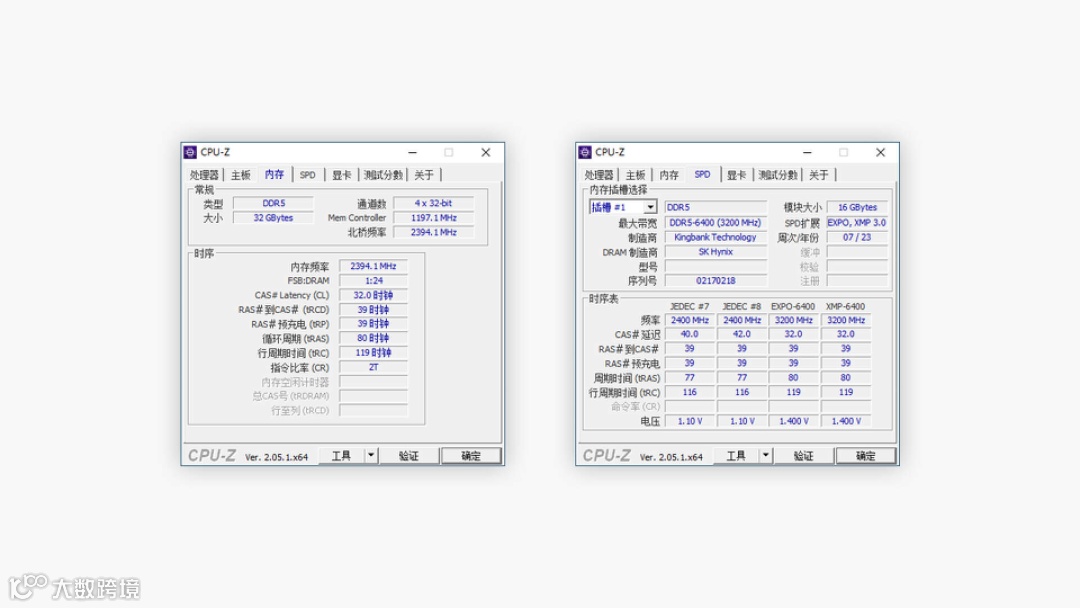Open 主板 tab in right CPU-Z window

(635, 175)
